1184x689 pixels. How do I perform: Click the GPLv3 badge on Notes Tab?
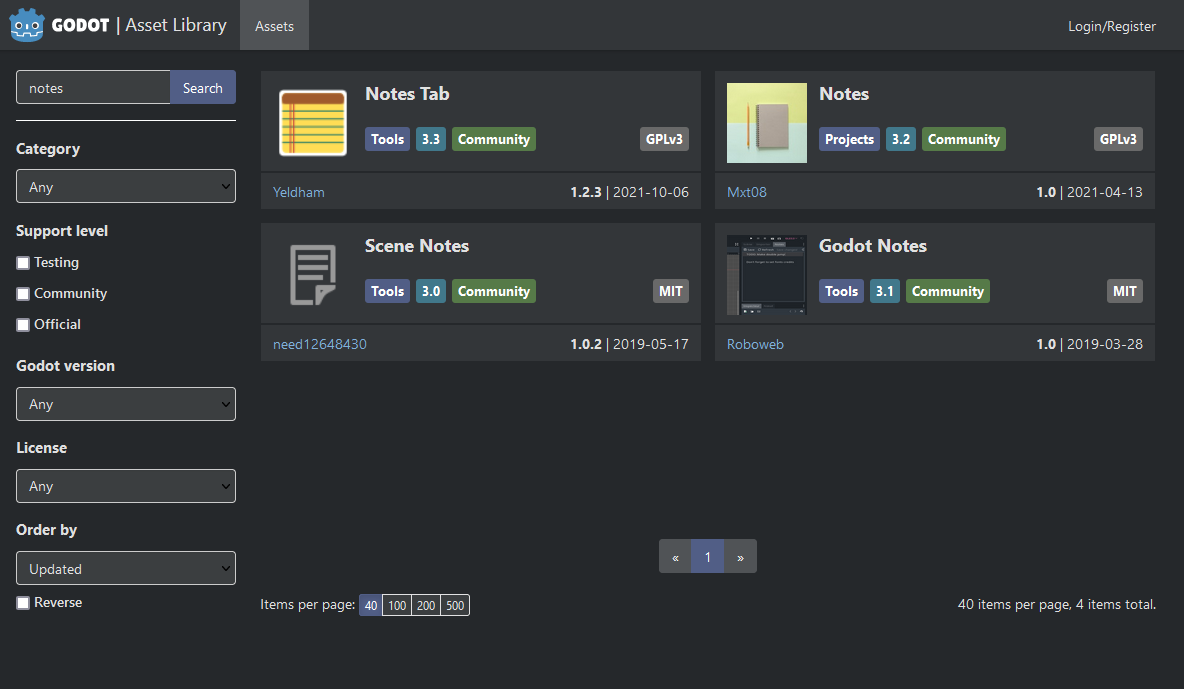pyautogui.click(x=664, y=139)
